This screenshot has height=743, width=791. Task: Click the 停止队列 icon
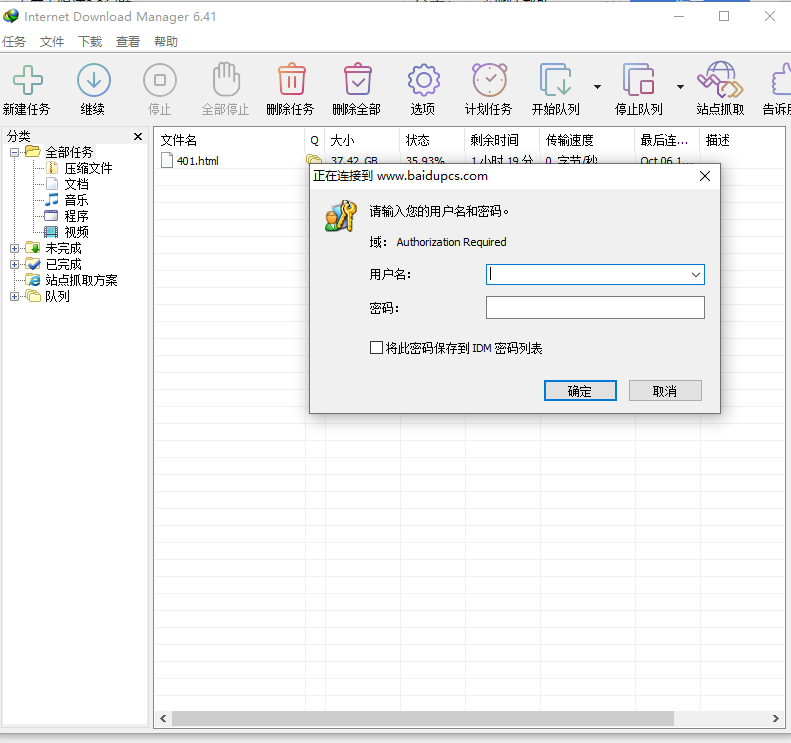(639, 80)
